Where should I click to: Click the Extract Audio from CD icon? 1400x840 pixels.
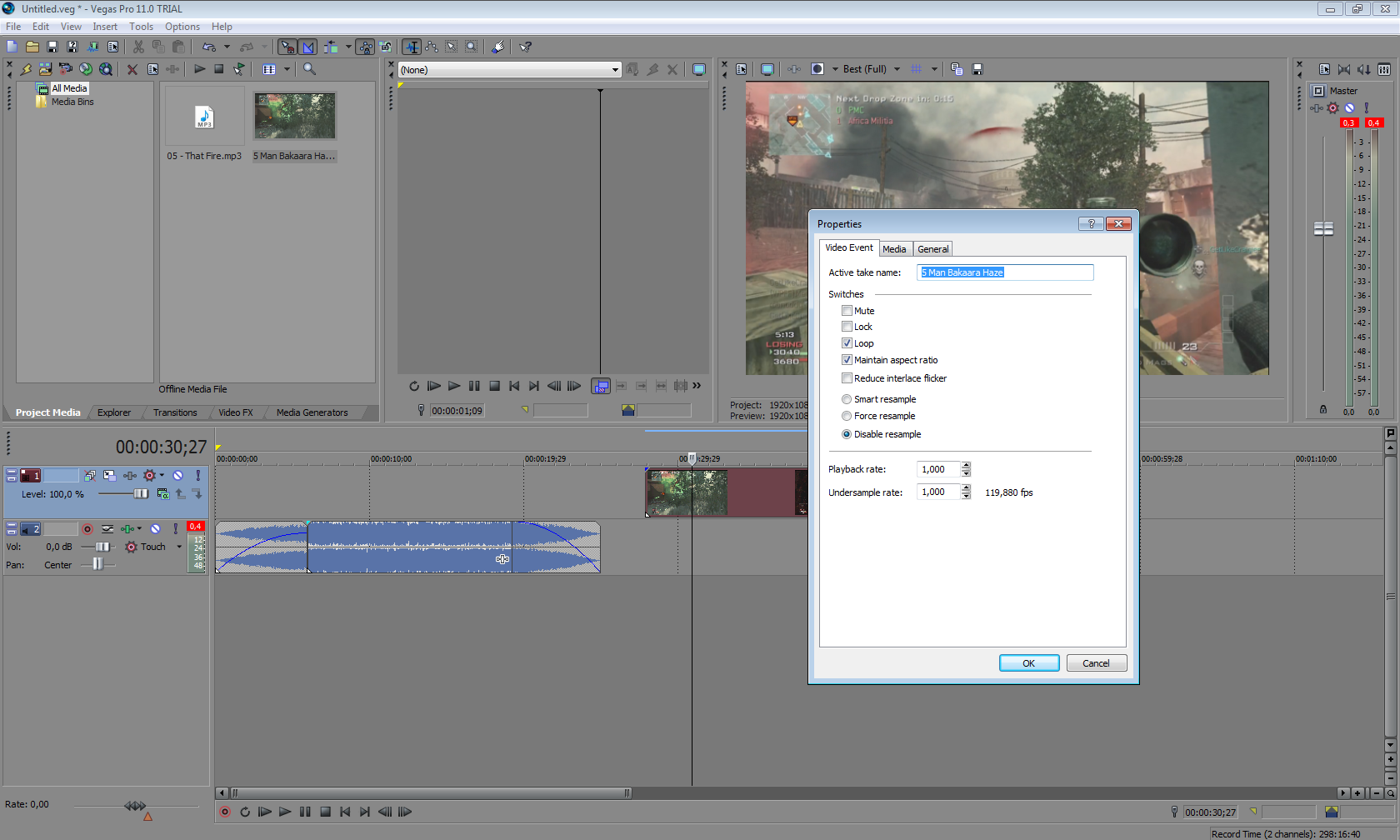click(x=86, y=69)
